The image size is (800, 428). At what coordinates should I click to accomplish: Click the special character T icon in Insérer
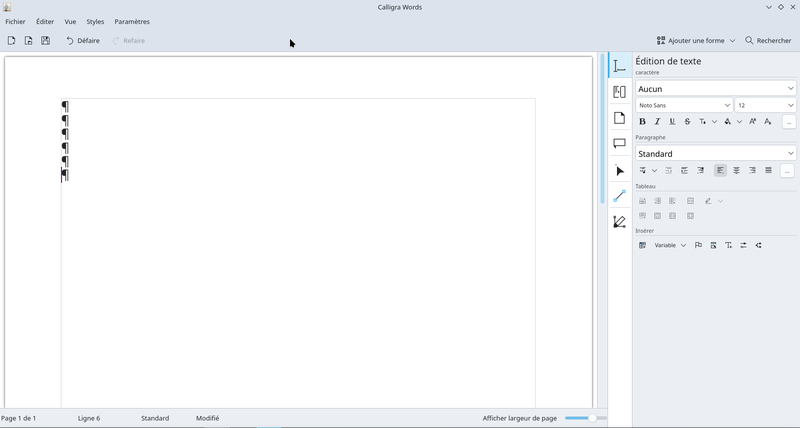coord(729,245)
